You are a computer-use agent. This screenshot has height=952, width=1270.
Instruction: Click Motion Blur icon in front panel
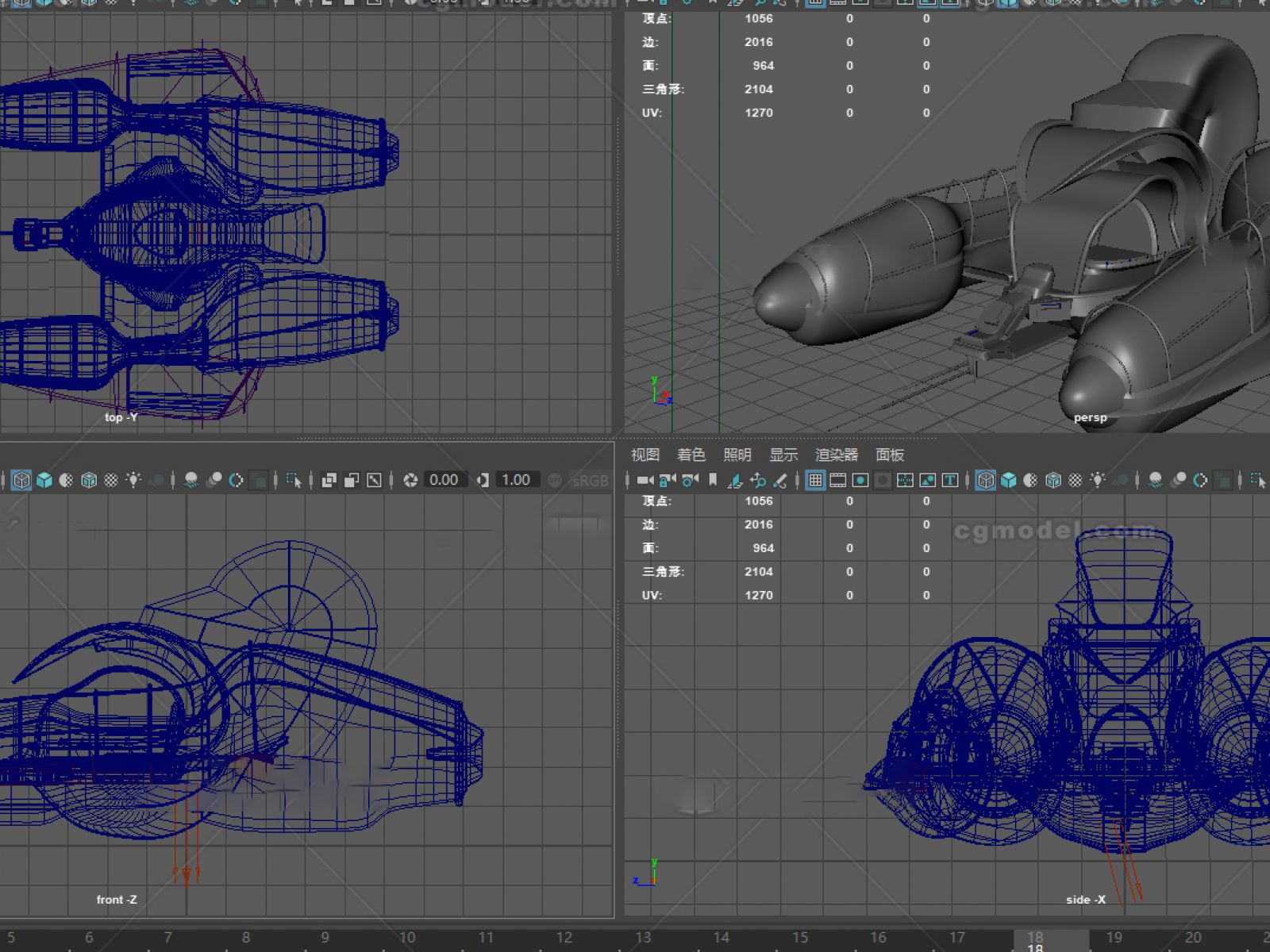214,480
